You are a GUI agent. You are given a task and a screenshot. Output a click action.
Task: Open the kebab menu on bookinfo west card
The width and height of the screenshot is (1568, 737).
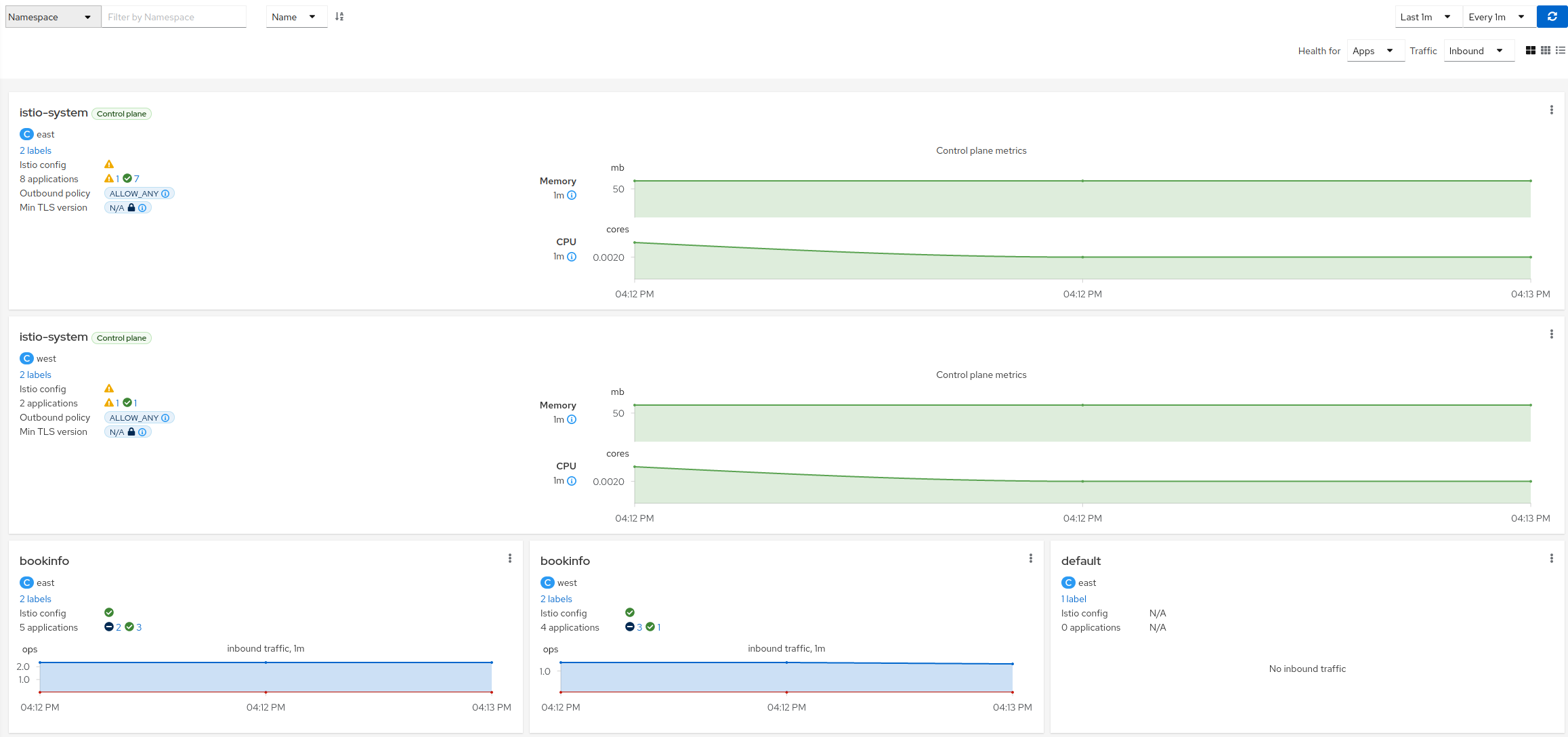click(x=1030, y=557)
